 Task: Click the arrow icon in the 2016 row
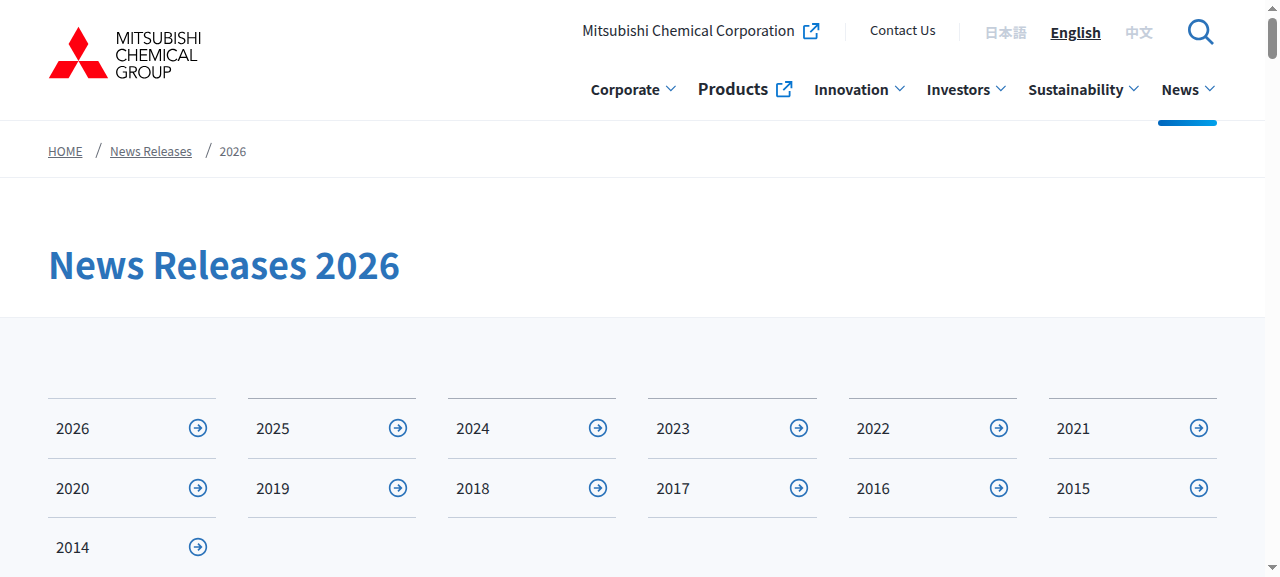point(999,488)
